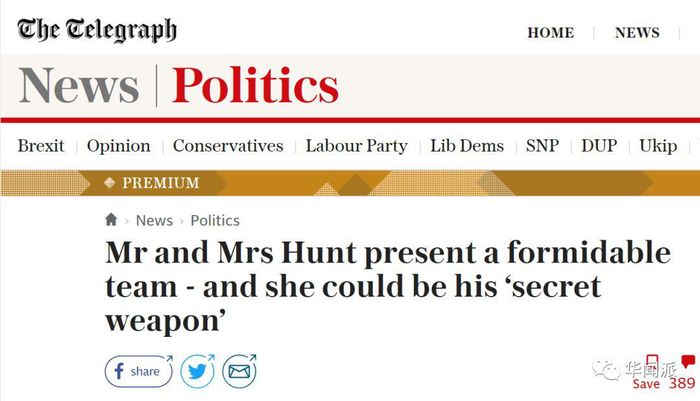The width and height of the screenshot is (700, 401).
Task: Click the home icon in breadcrumb
Action: pyautogui.click(x=111, y=220)
